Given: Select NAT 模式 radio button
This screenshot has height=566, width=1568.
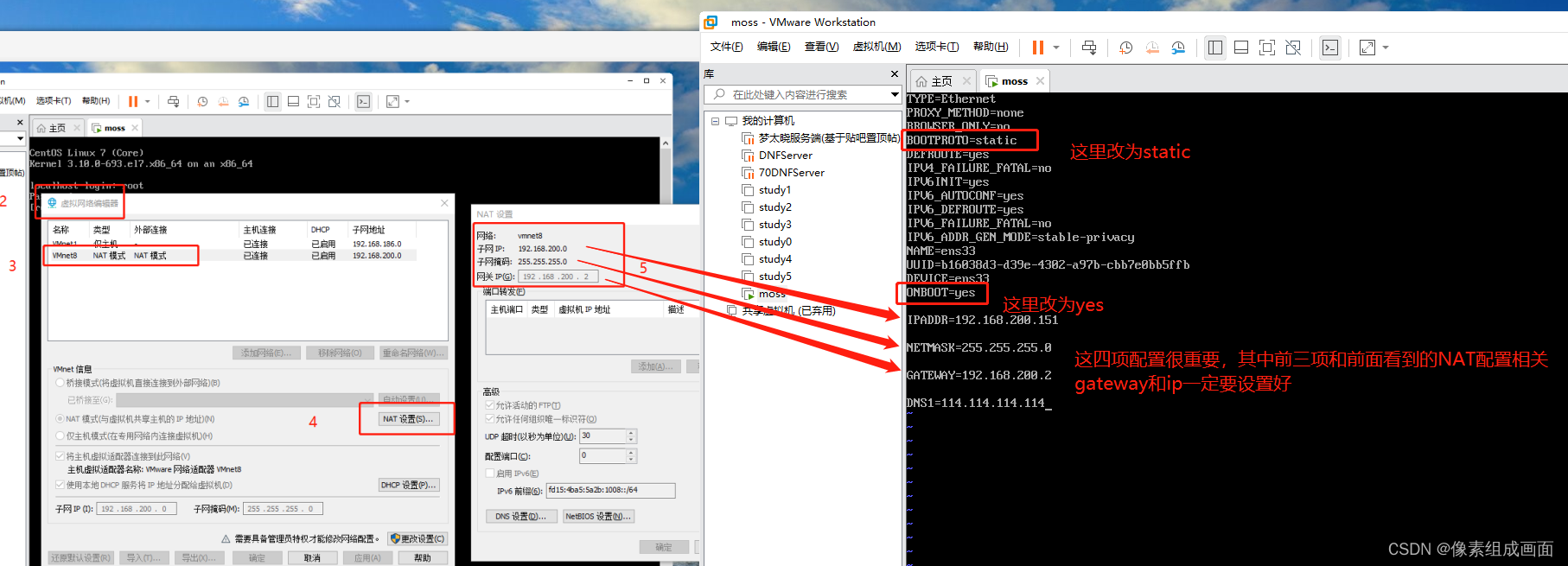Looking at the screenshot, I should pos(60,419).
